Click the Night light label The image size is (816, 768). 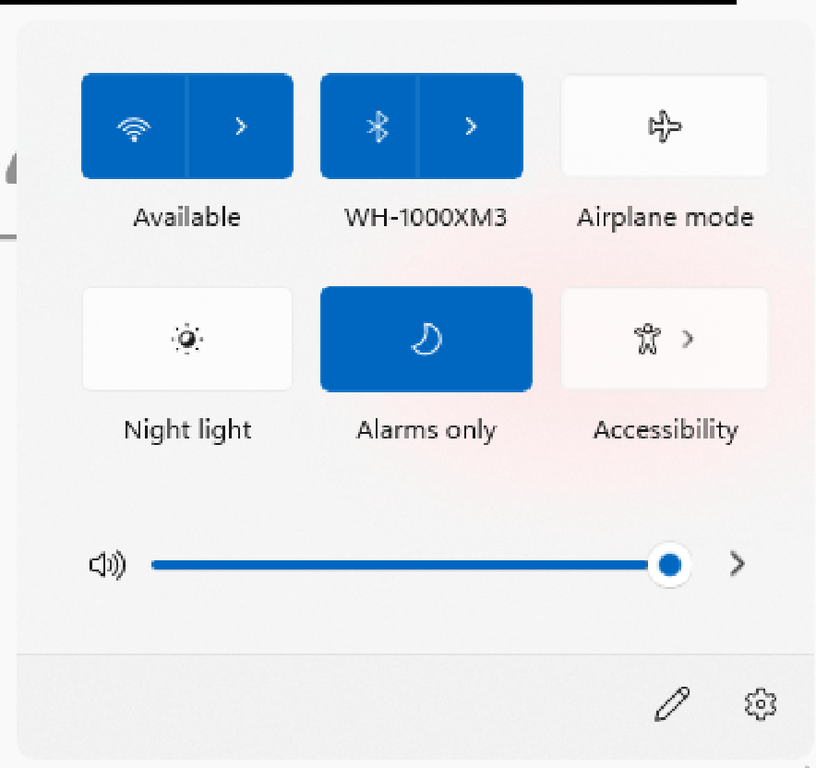tap(187, 430)
